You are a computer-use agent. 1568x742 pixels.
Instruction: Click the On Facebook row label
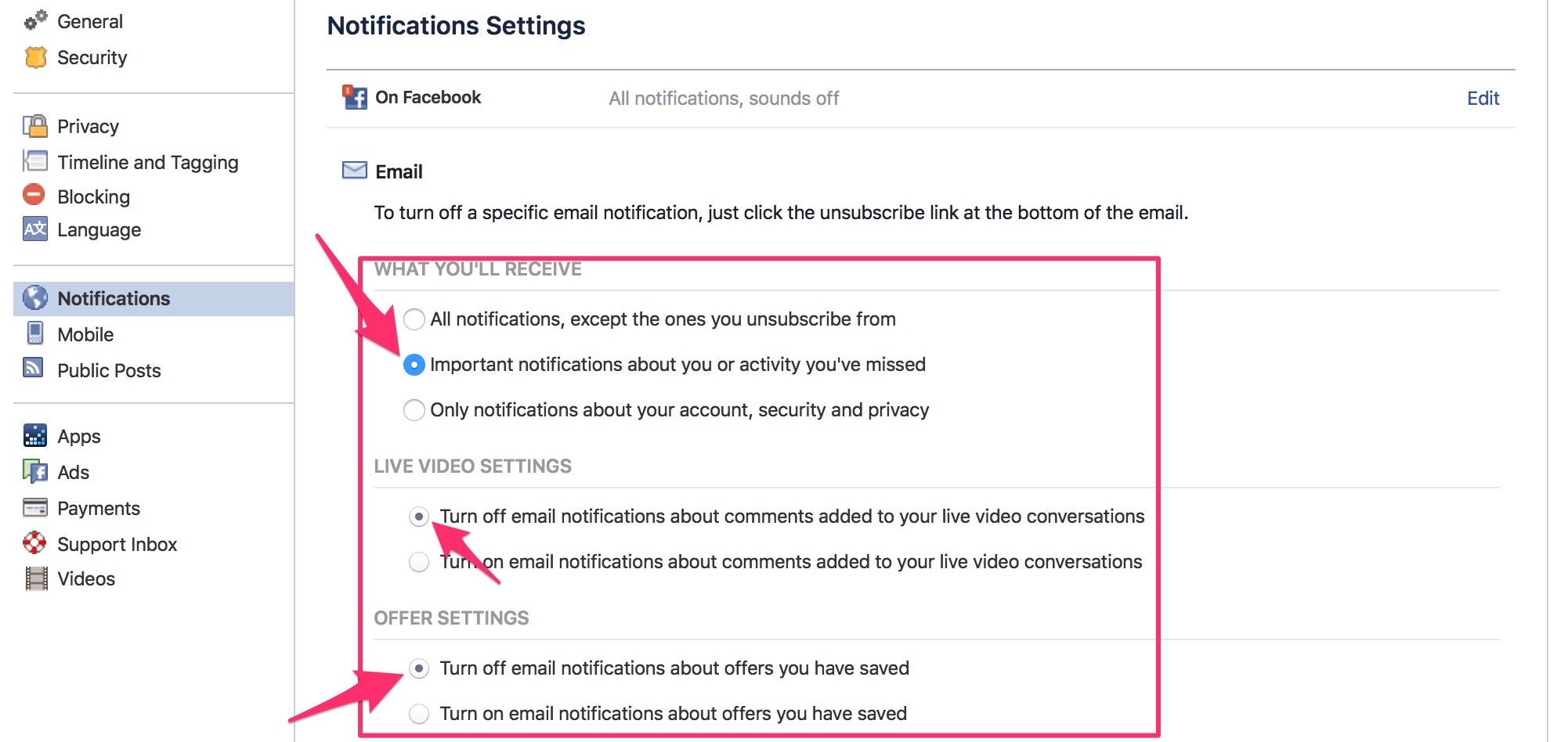(x=428, y=97)
